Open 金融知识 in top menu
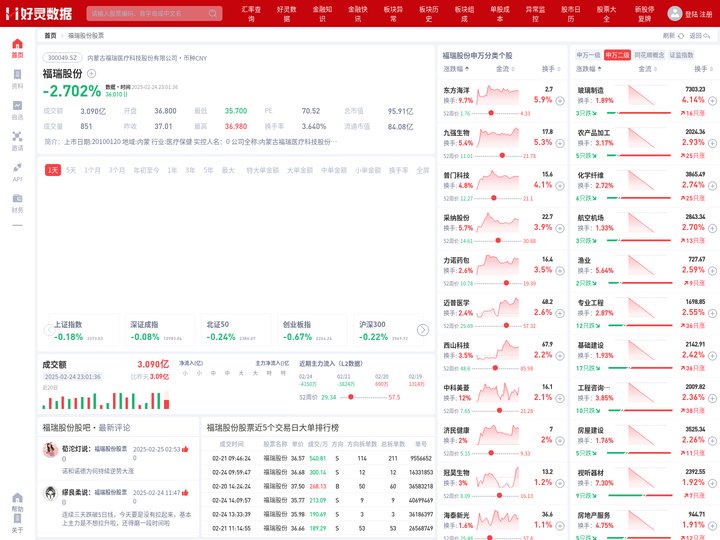The height and width of the screenshot is (540, 720). 322,14
